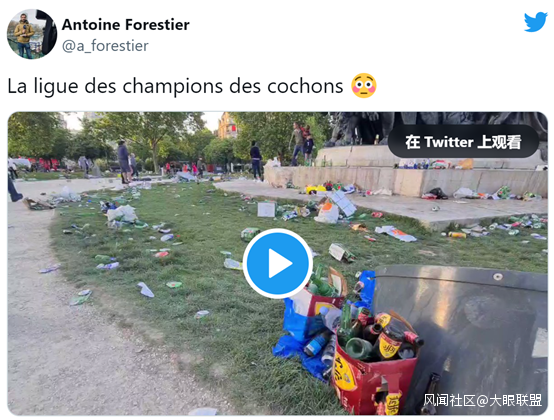Click the white plastic bag on the grass
Screen dimensions: 554x420
click(x=122, y=214)
